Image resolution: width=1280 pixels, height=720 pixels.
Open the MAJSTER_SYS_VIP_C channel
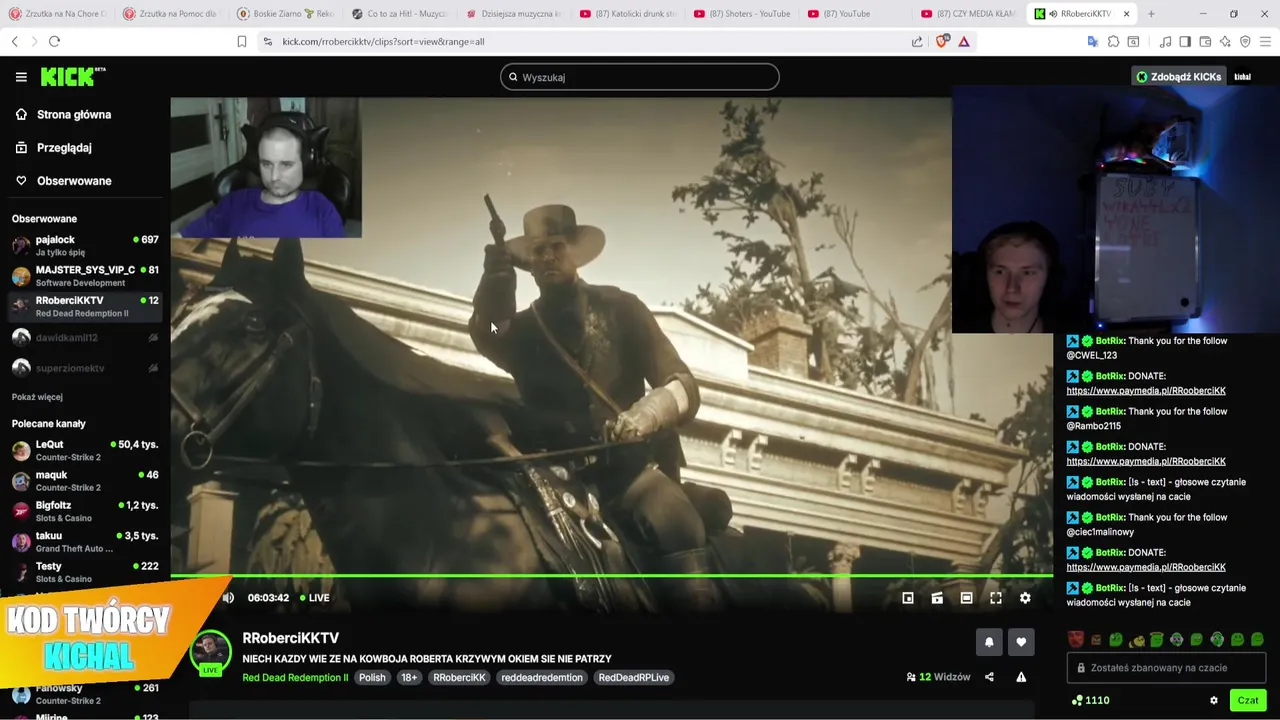[x=84, y=276]
